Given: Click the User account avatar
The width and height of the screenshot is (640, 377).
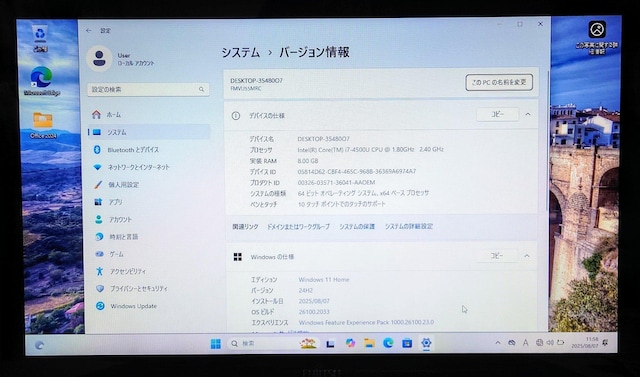Looking at the screenshot, I should point(99,58).
